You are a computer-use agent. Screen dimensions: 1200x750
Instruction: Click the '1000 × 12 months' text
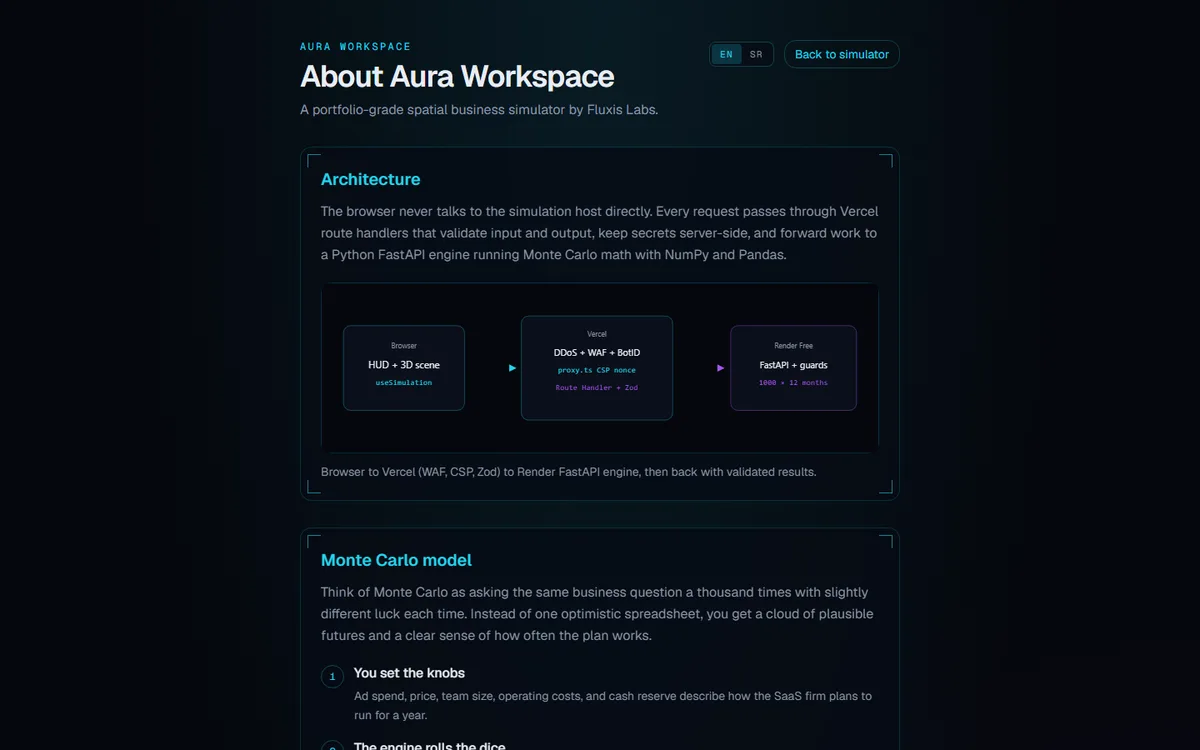pos(793,383)
